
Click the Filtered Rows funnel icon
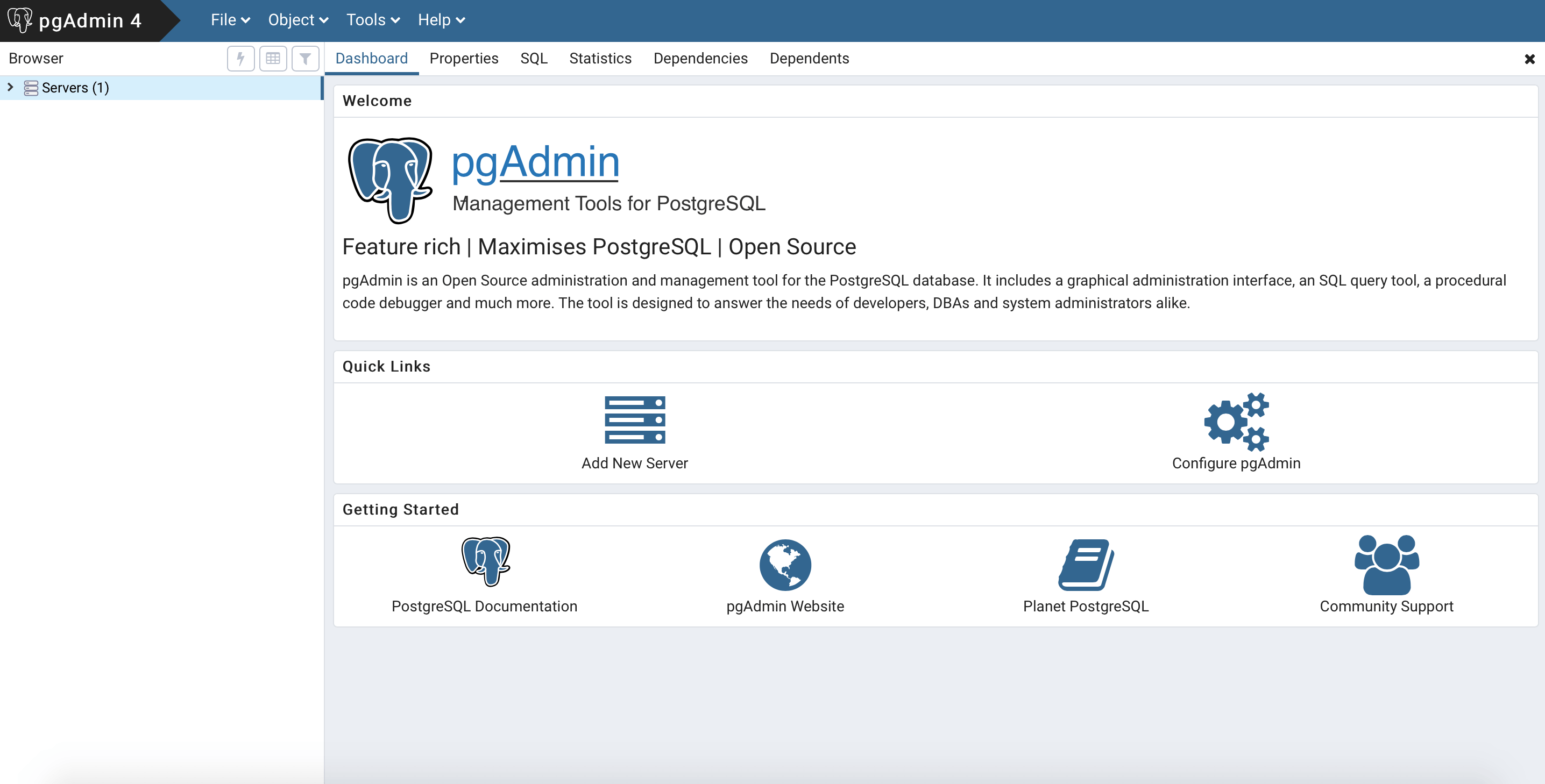(x=305, y=59)
